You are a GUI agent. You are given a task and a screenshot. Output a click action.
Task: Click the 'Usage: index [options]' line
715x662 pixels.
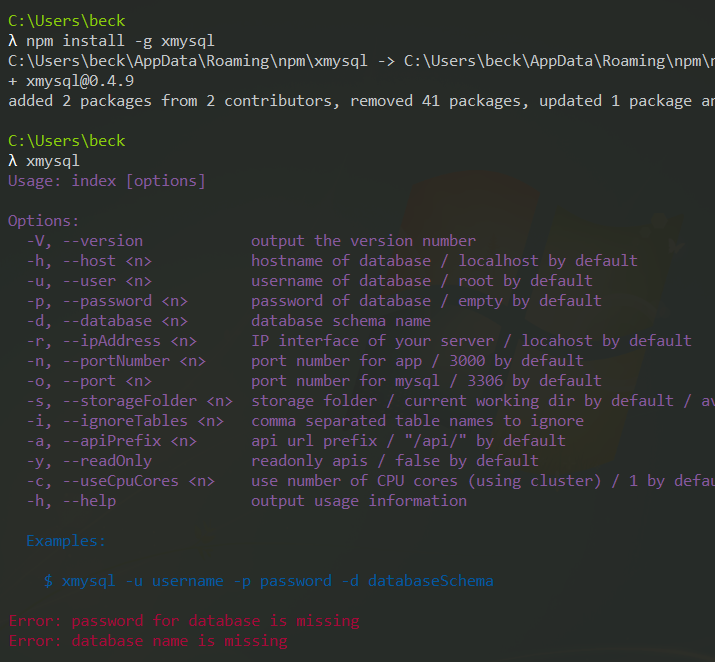(106, 181)
